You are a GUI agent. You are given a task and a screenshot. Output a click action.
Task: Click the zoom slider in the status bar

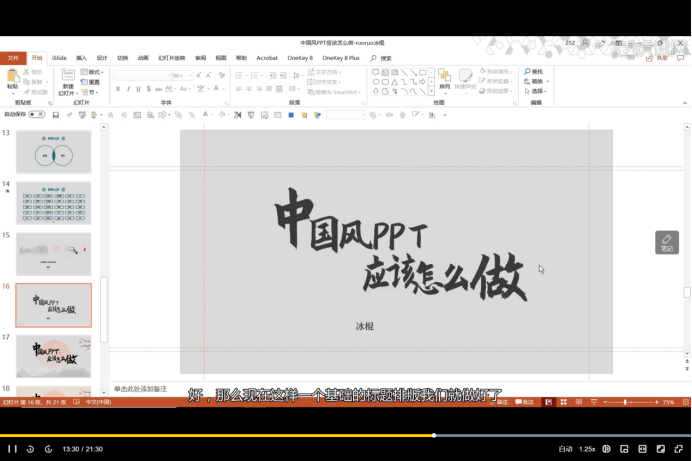tap(631, 402)
